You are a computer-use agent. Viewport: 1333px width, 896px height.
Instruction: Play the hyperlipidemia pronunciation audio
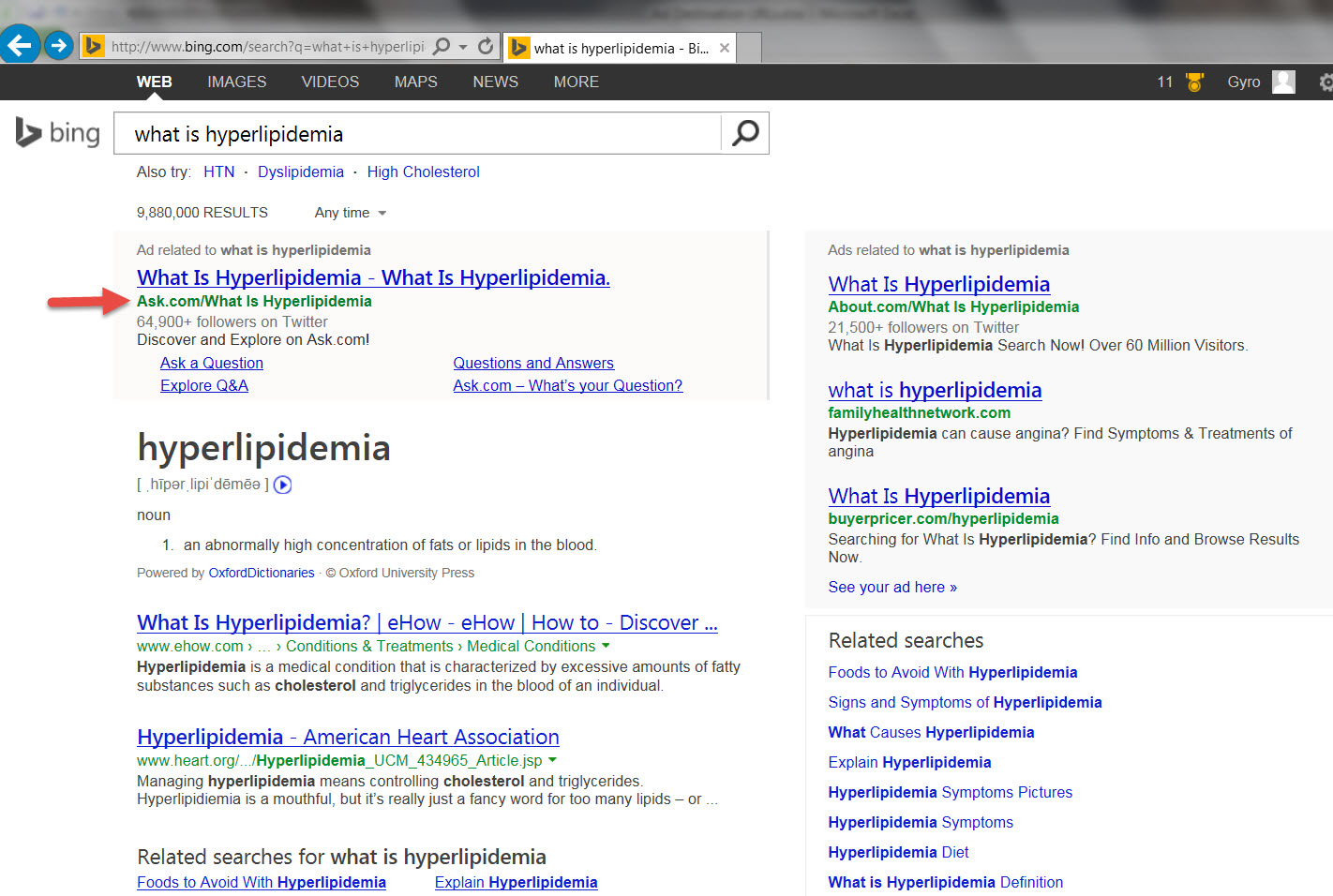click(282, 485)
